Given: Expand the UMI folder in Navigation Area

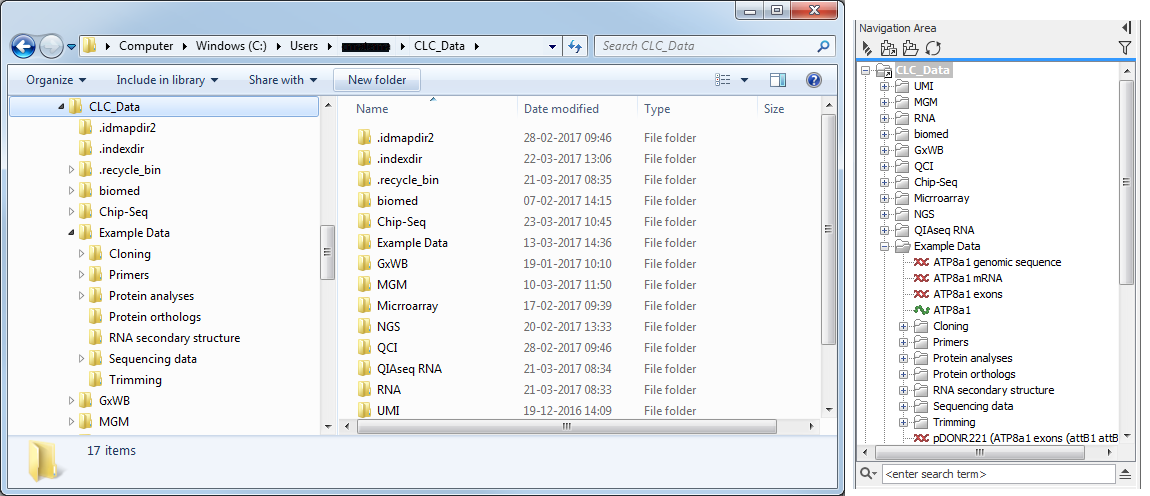Looking at the screenshot, I should pyautogui.click(x=884, y=86).
